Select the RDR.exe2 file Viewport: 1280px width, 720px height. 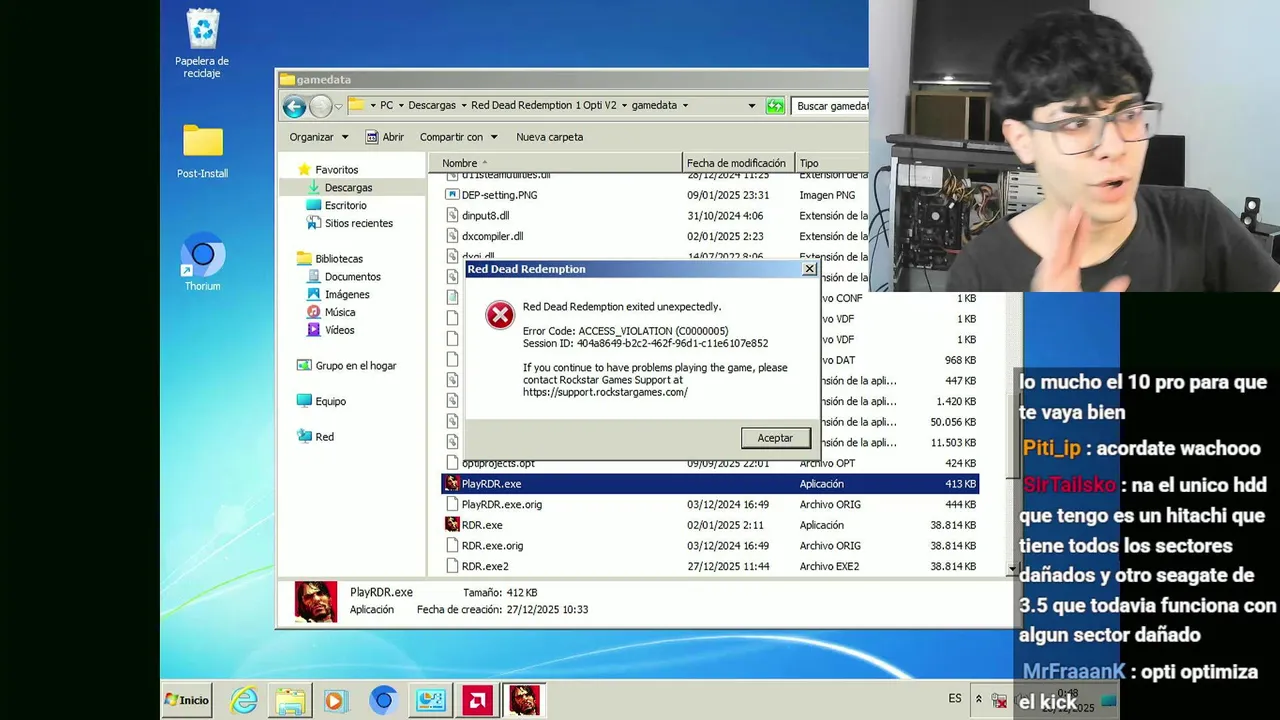(x=485, y=567)
